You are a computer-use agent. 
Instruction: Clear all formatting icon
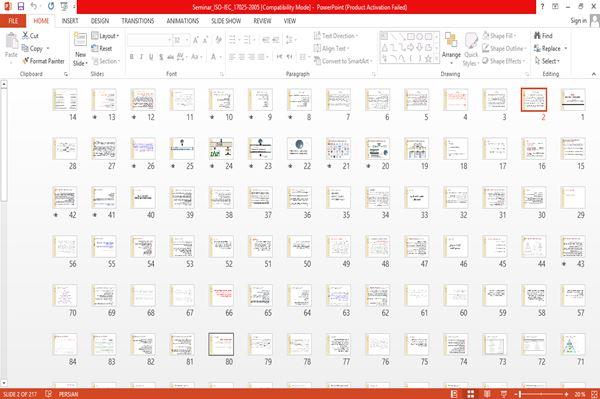pyautogui.click(x=218, y=40)
